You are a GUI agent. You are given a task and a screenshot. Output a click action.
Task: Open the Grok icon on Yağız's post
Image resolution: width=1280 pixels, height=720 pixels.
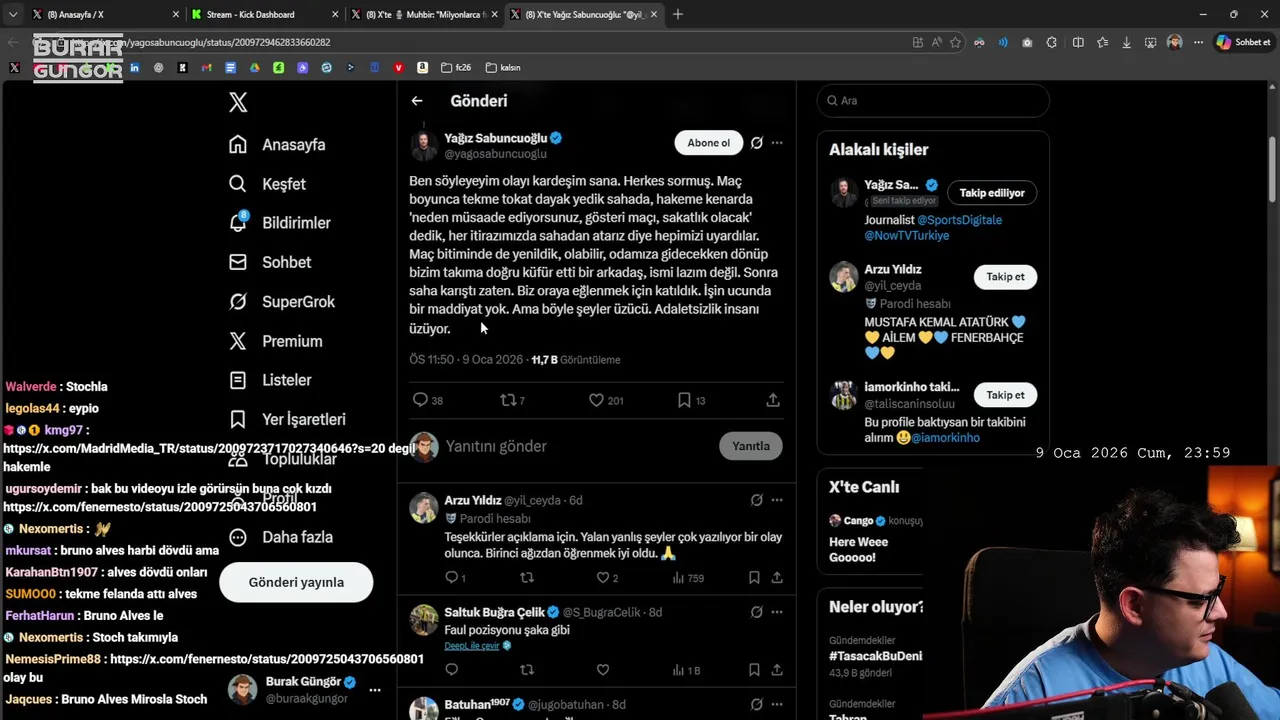pyautogui.click(x=757, y=143)
